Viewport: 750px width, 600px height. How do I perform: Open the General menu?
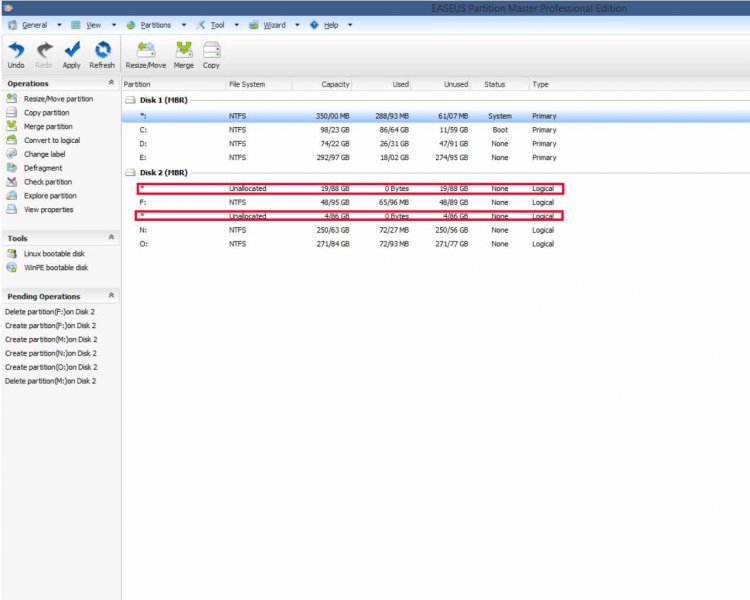click(x=34, y=25)
